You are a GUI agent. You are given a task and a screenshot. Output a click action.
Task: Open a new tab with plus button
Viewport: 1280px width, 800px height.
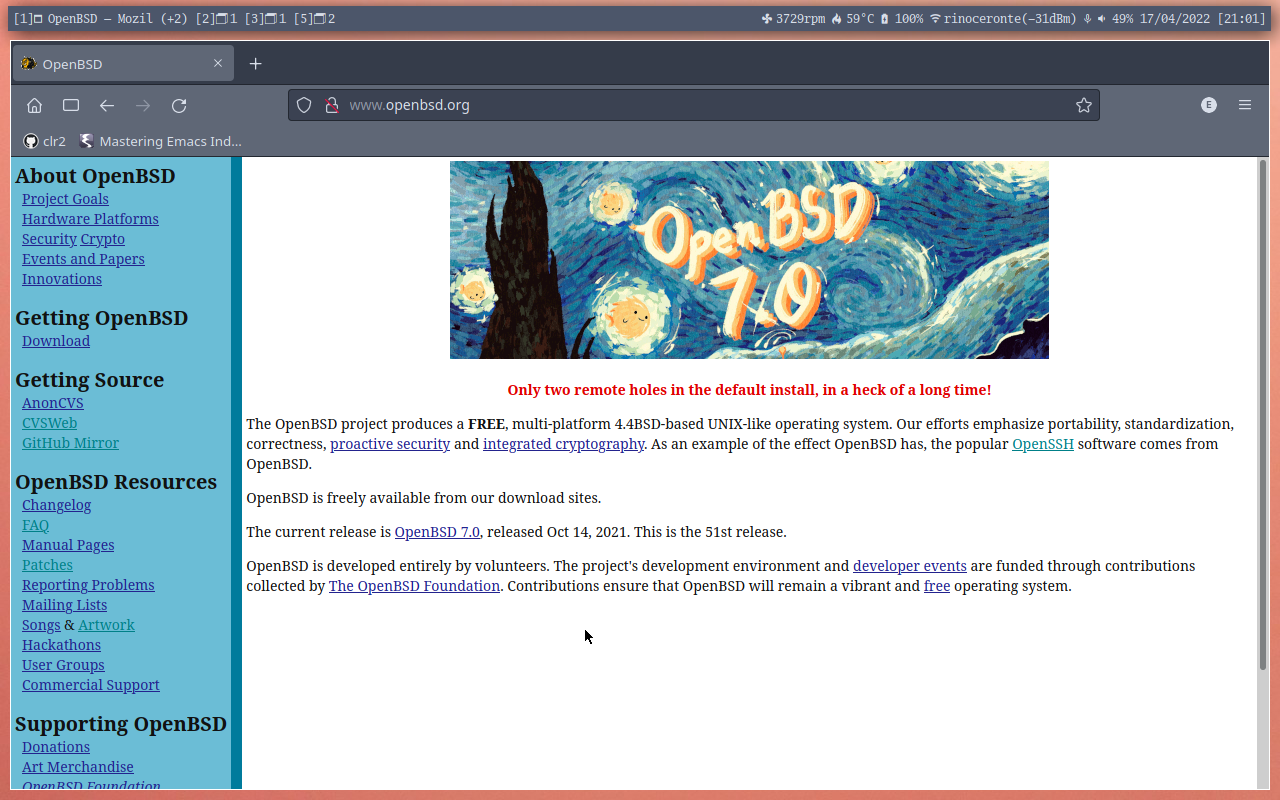[x=255, y=64]
